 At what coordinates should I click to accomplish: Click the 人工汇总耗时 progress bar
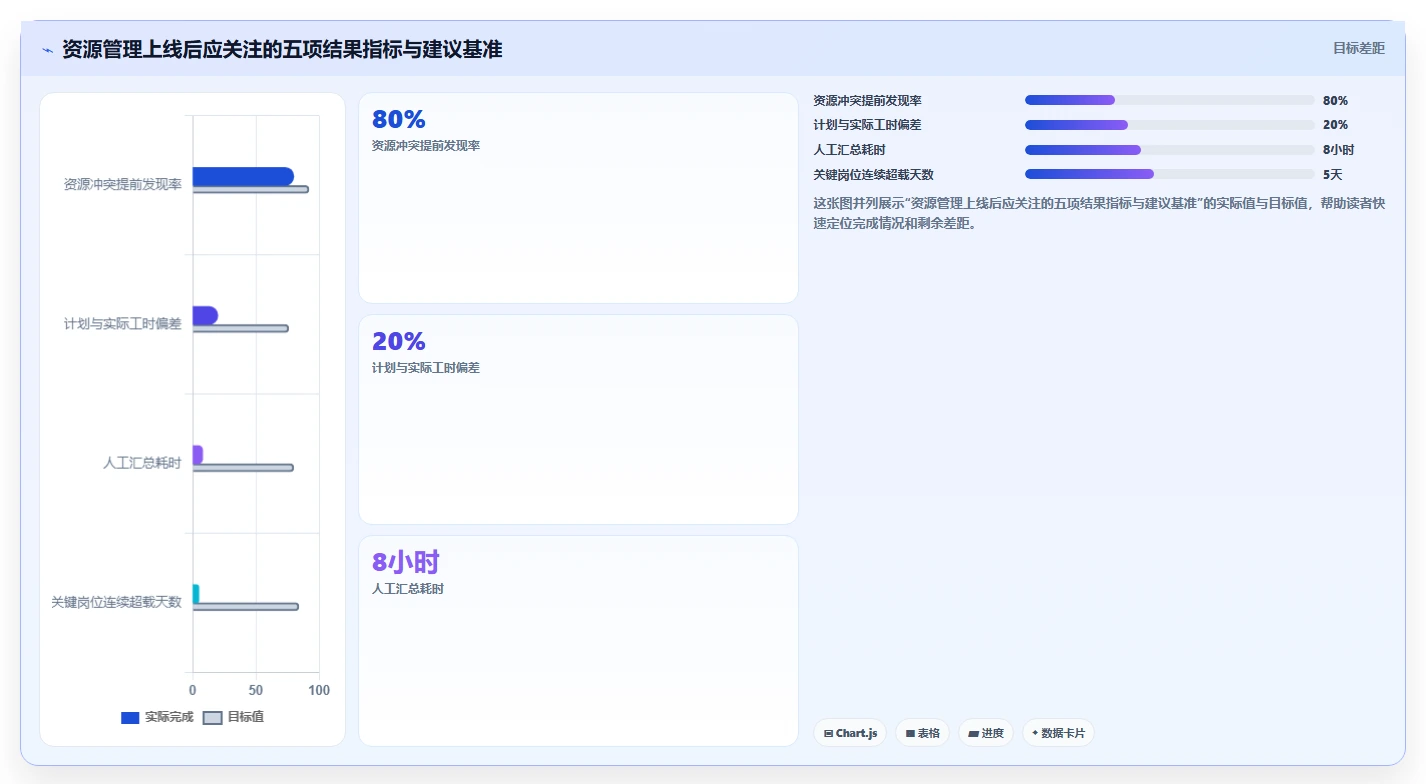click(x=1169, y=150)
